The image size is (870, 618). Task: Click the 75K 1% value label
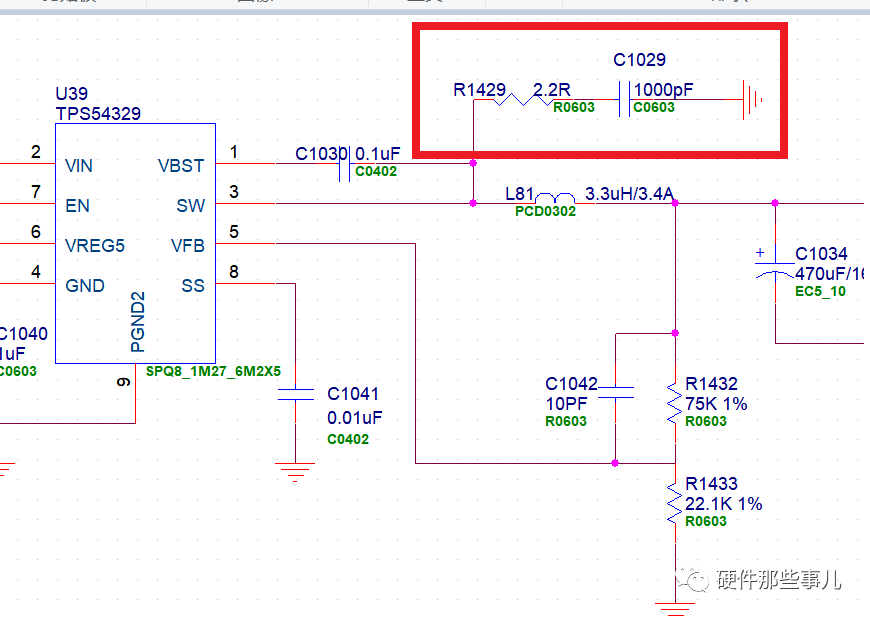[x=716, y=404]
